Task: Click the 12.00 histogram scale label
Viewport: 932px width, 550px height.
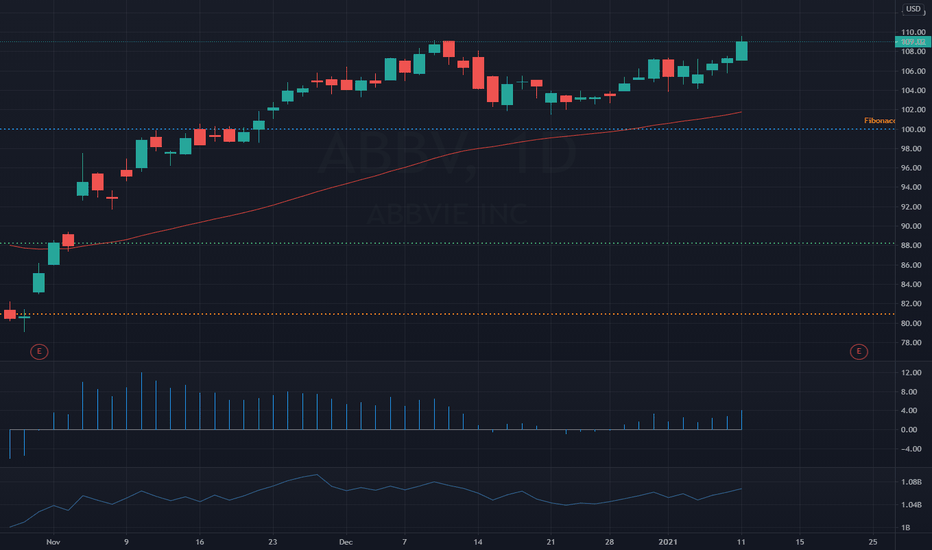Action: (912, 373)
